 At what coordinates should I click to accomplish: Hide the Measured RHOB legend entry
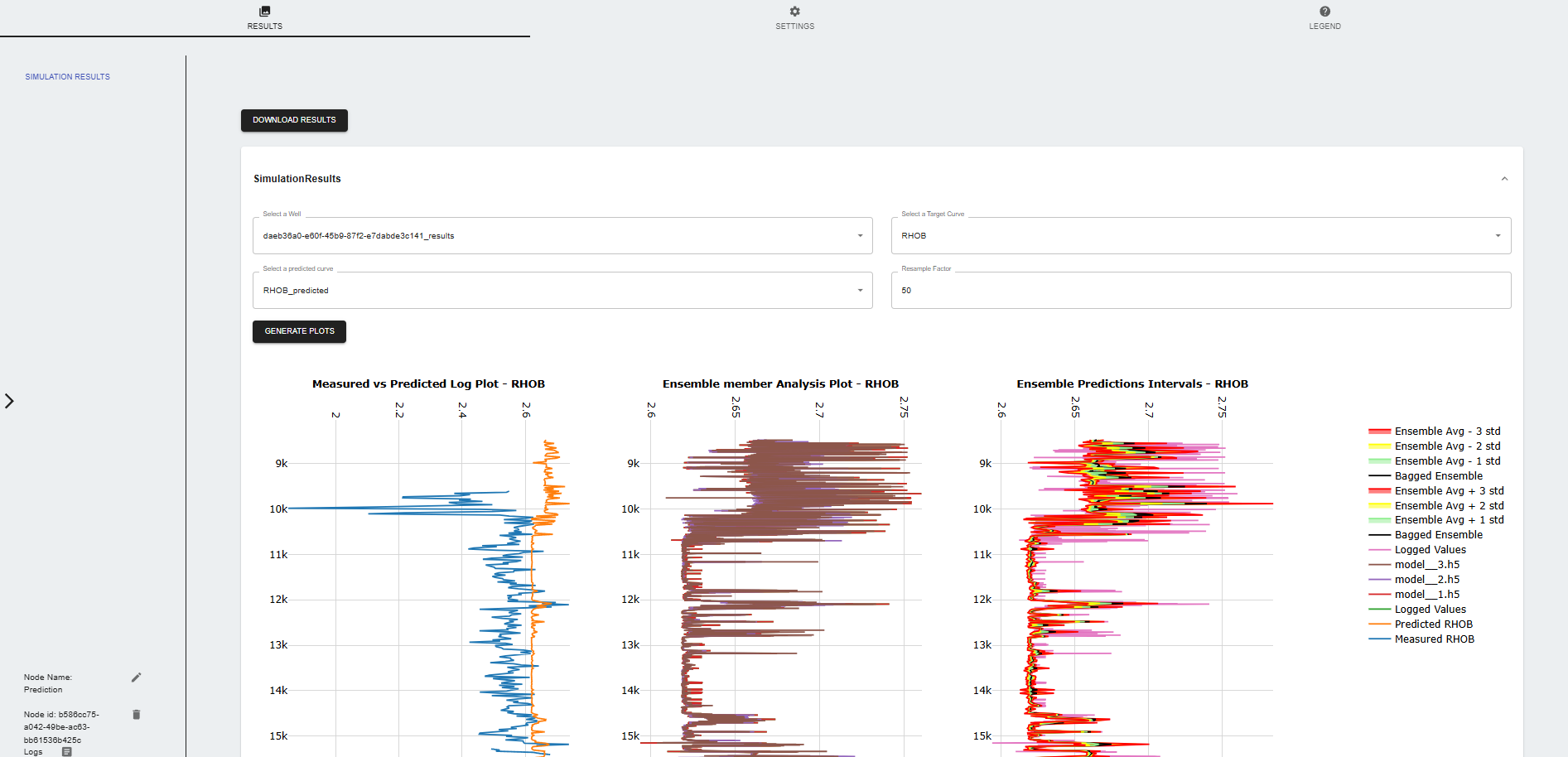pos(1434,639)
